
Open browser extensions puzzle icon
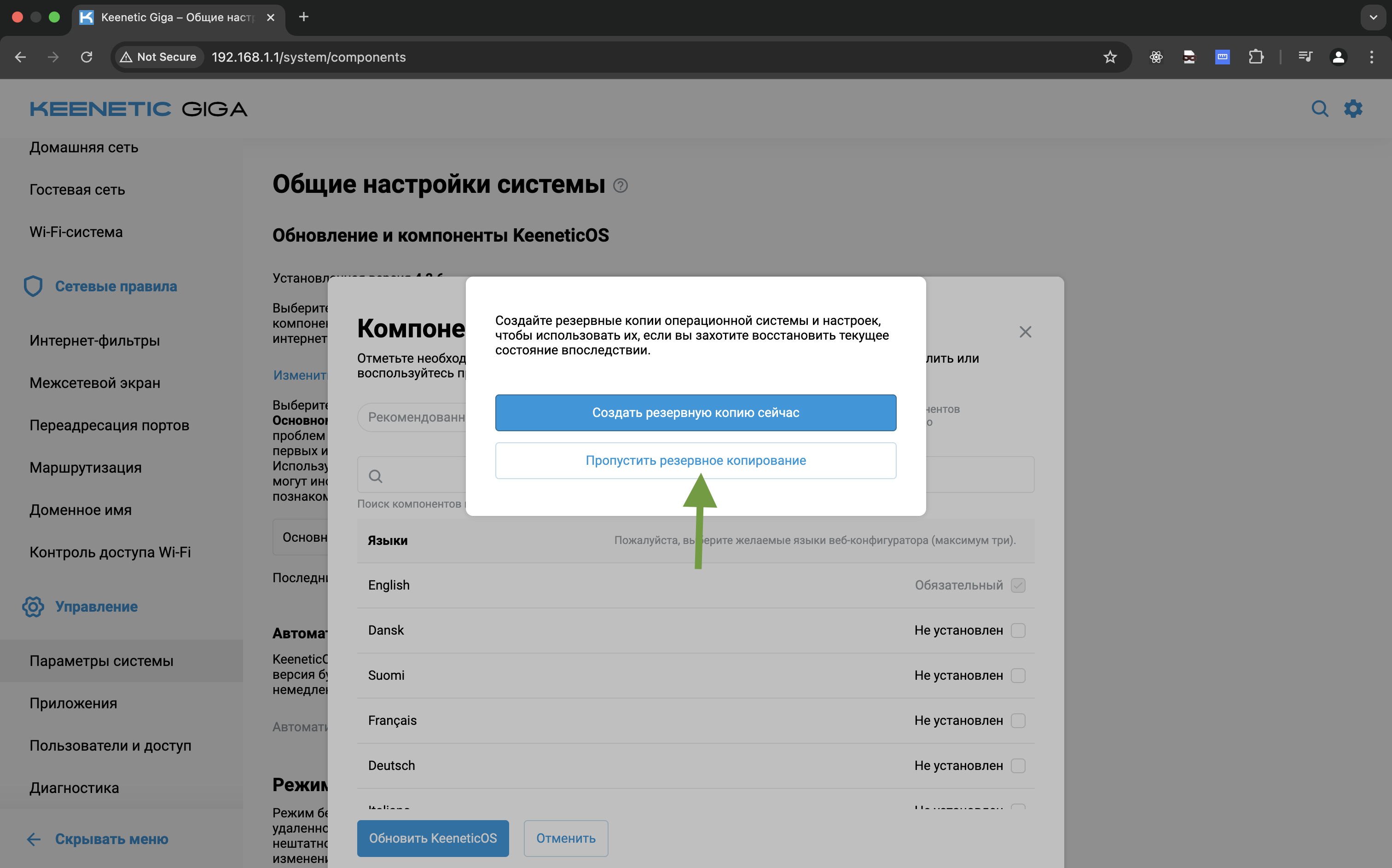click(1257, 57)
